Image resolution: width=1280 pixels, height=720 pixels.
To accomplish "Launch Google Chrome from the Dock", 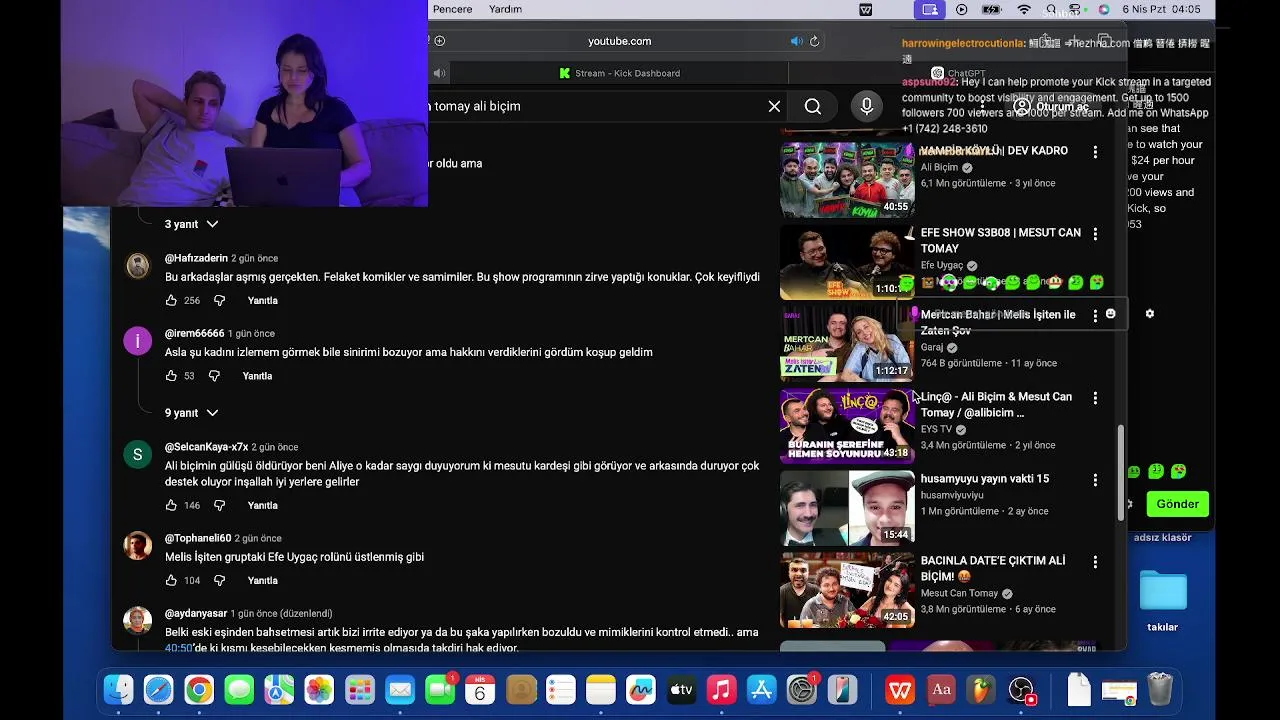I will point(199,689).
